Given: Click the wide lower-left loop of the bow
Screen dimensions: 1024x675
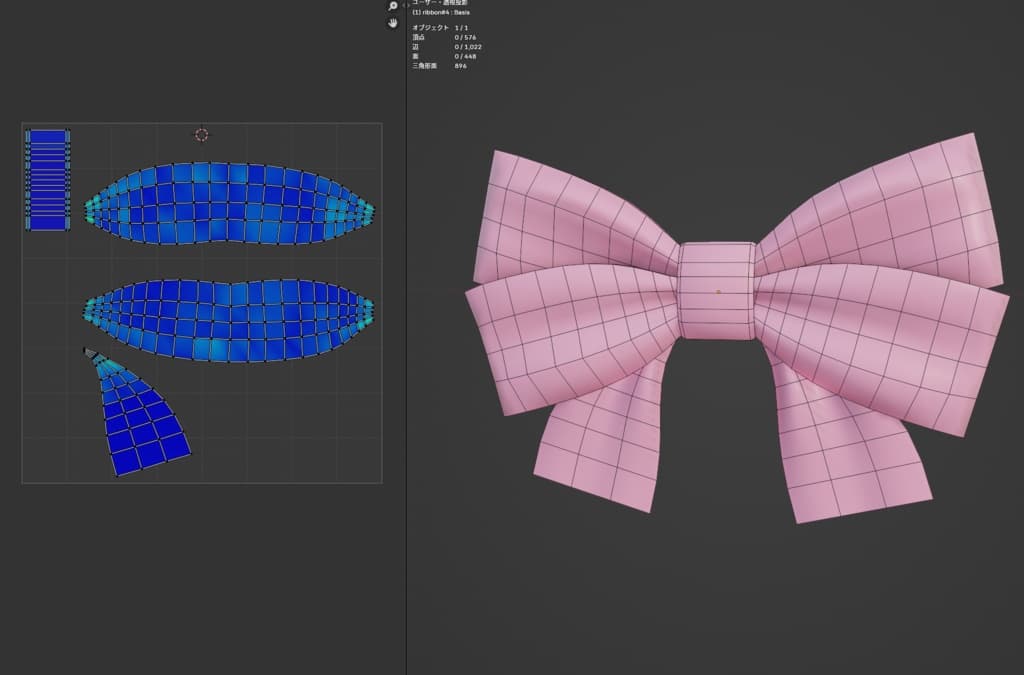Looking at the screenshot, I should pos(570,340).
